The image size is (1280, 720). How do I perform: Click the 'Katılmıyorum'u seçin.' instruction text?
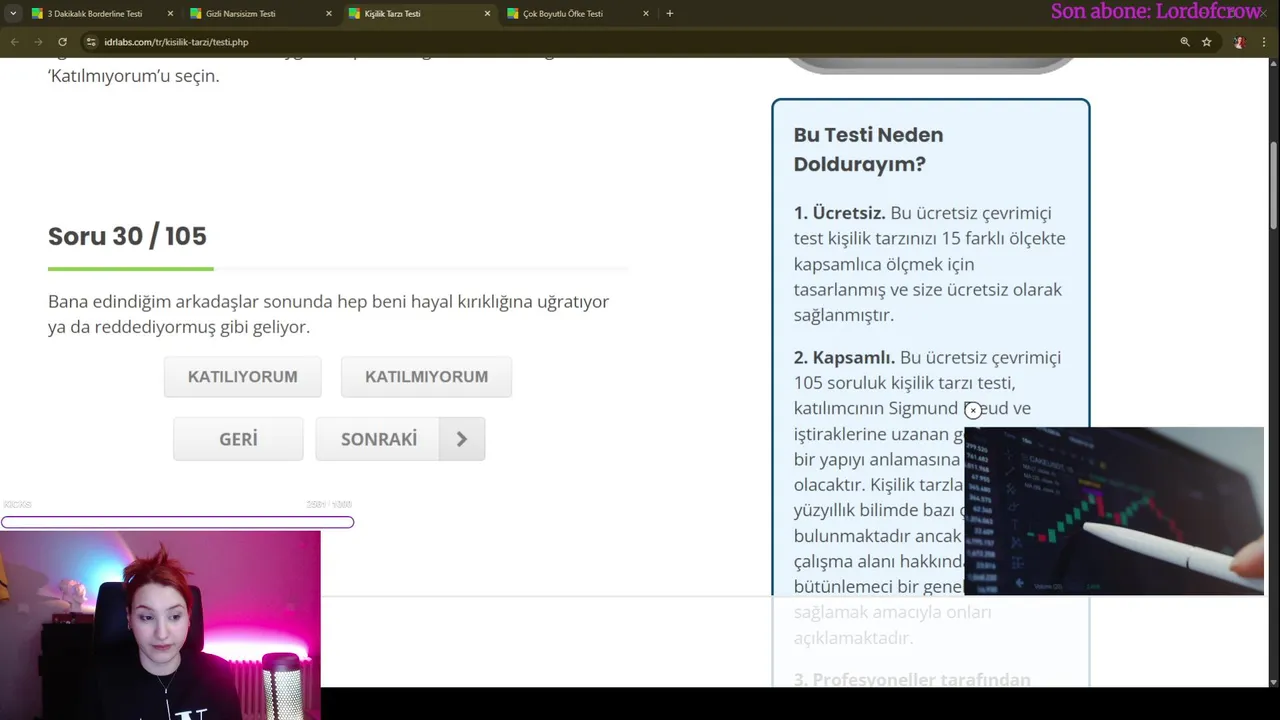coord(133,76)
